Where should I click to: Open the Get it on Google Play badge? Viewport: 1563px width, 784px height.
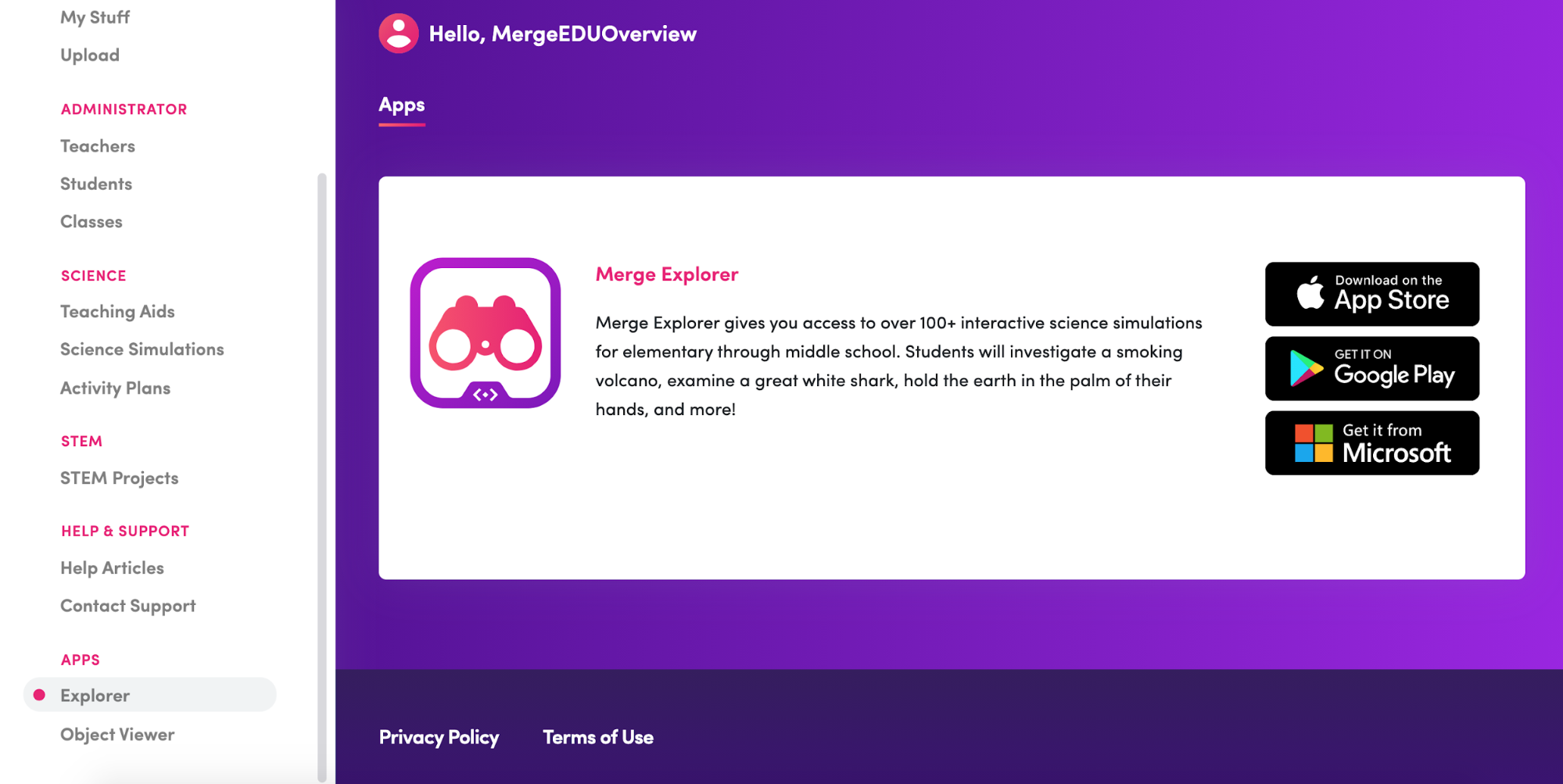tap(1372, 368)
